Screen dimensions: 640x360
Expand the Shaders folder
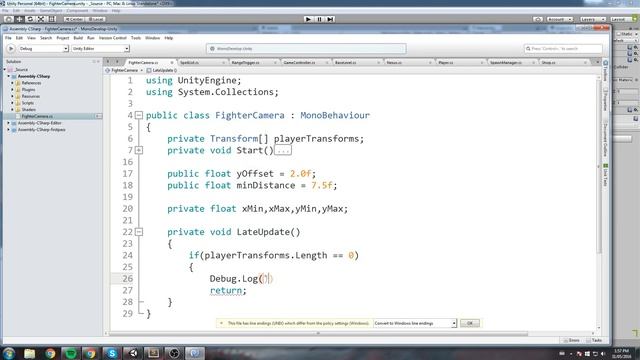pyautogui.click(x=13, y=109)
